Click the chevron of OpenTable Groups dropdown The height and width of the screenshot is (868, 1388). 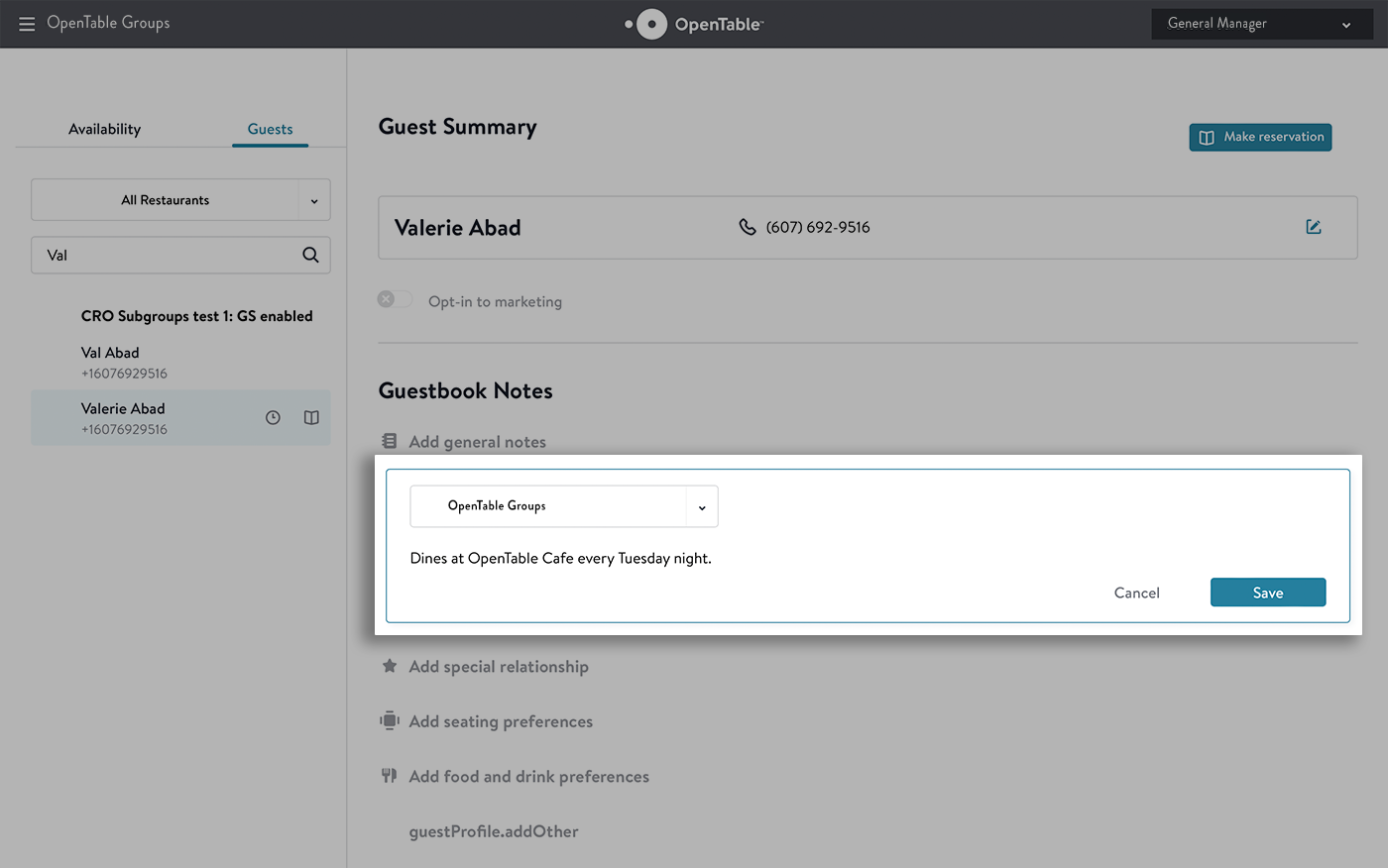coord(702,507)
